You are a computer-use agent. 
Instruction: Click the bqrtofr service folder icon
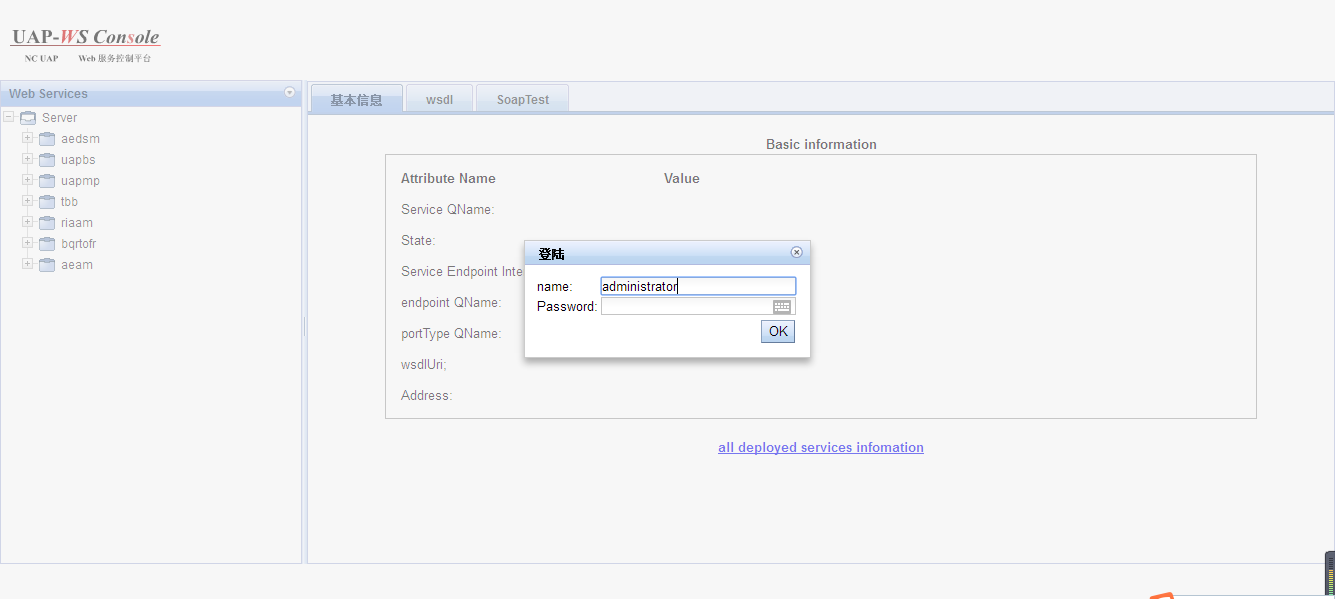coord(47,244)
